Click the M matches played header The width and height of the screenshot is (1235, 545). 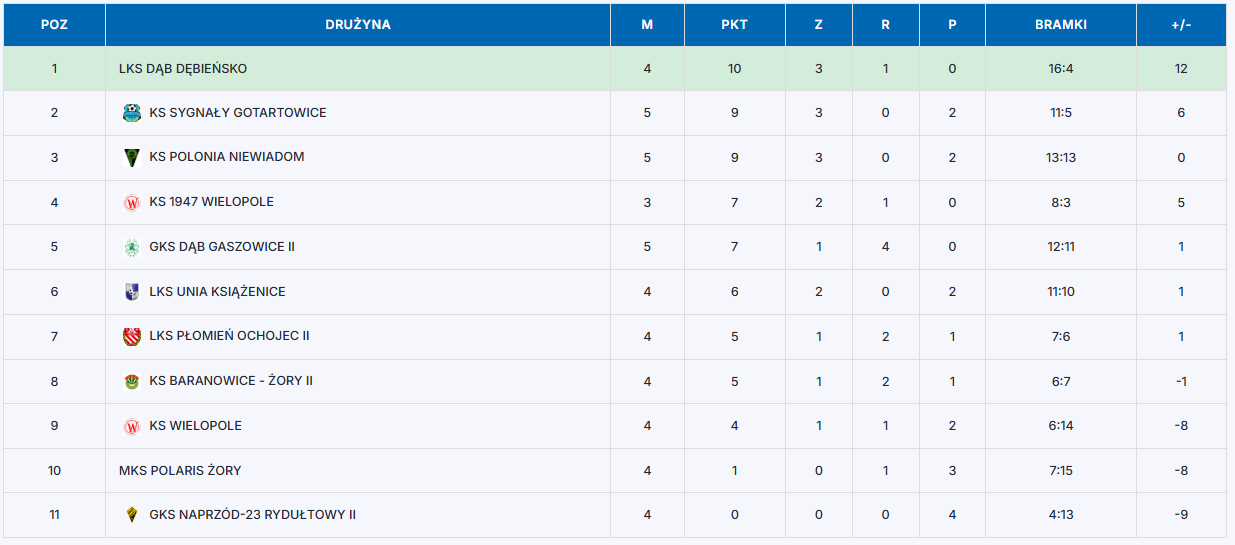(647, 25)
